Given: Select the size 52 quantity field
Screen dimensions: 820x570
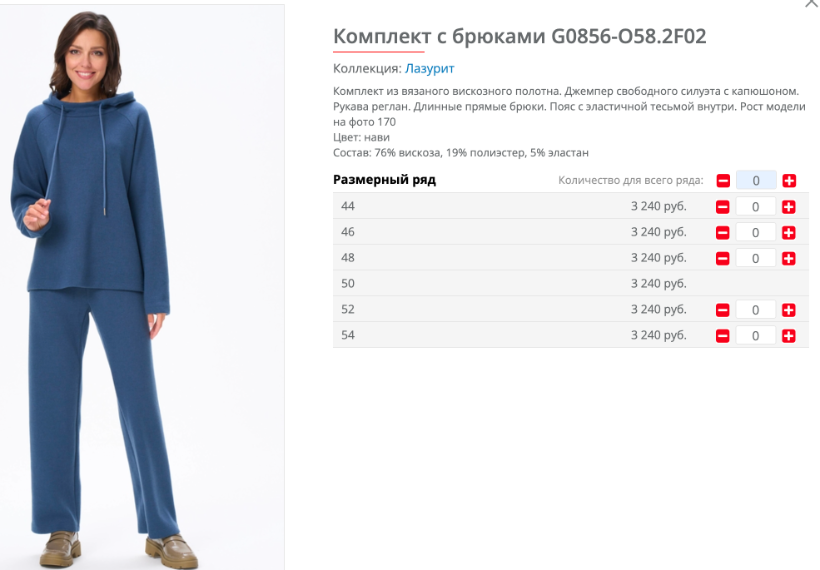Looking at the screenshot, I should (x=756, y=310).
